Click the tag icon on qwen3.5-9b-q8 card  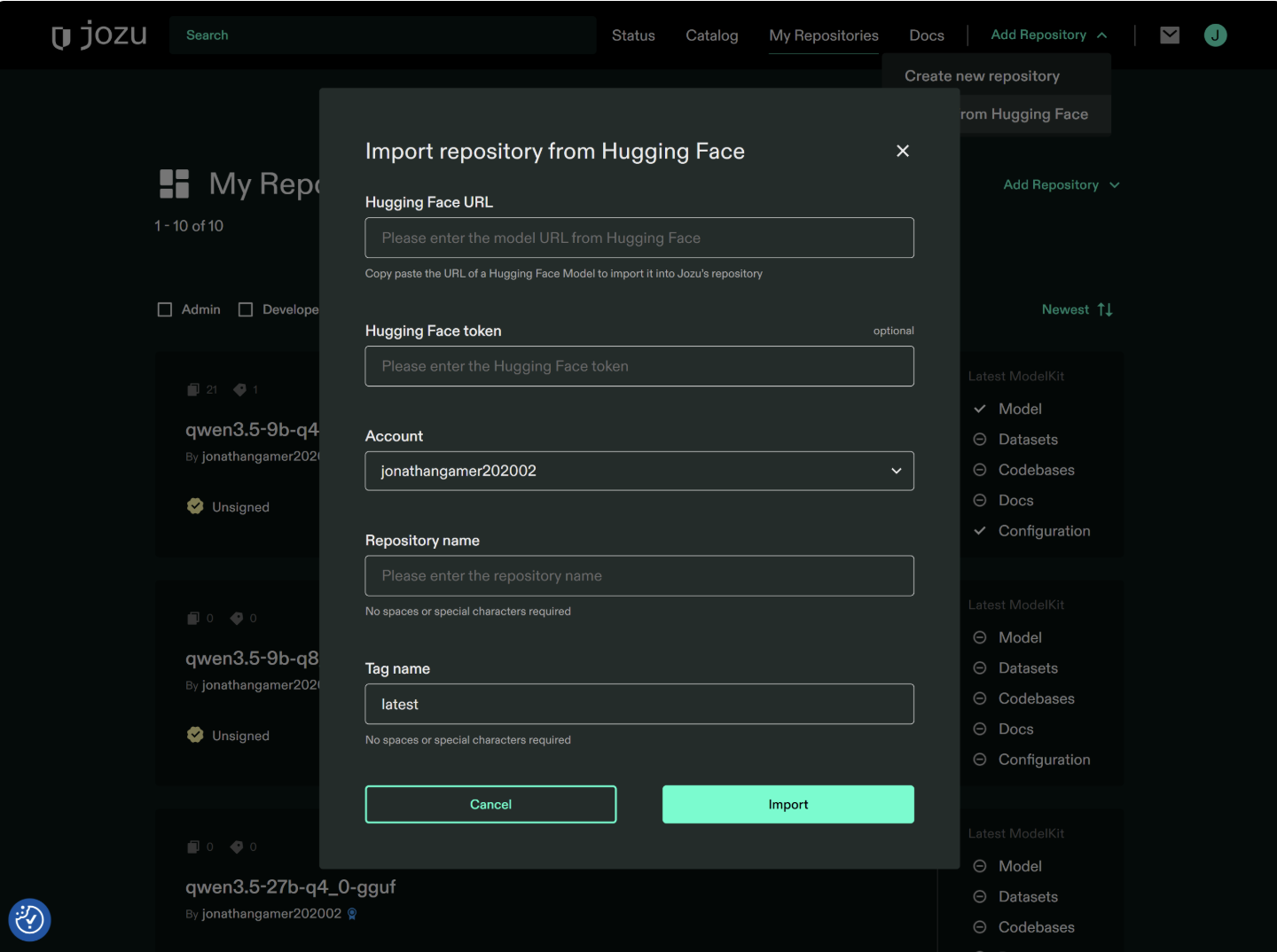pyautogui.click(x=237, y=618)
